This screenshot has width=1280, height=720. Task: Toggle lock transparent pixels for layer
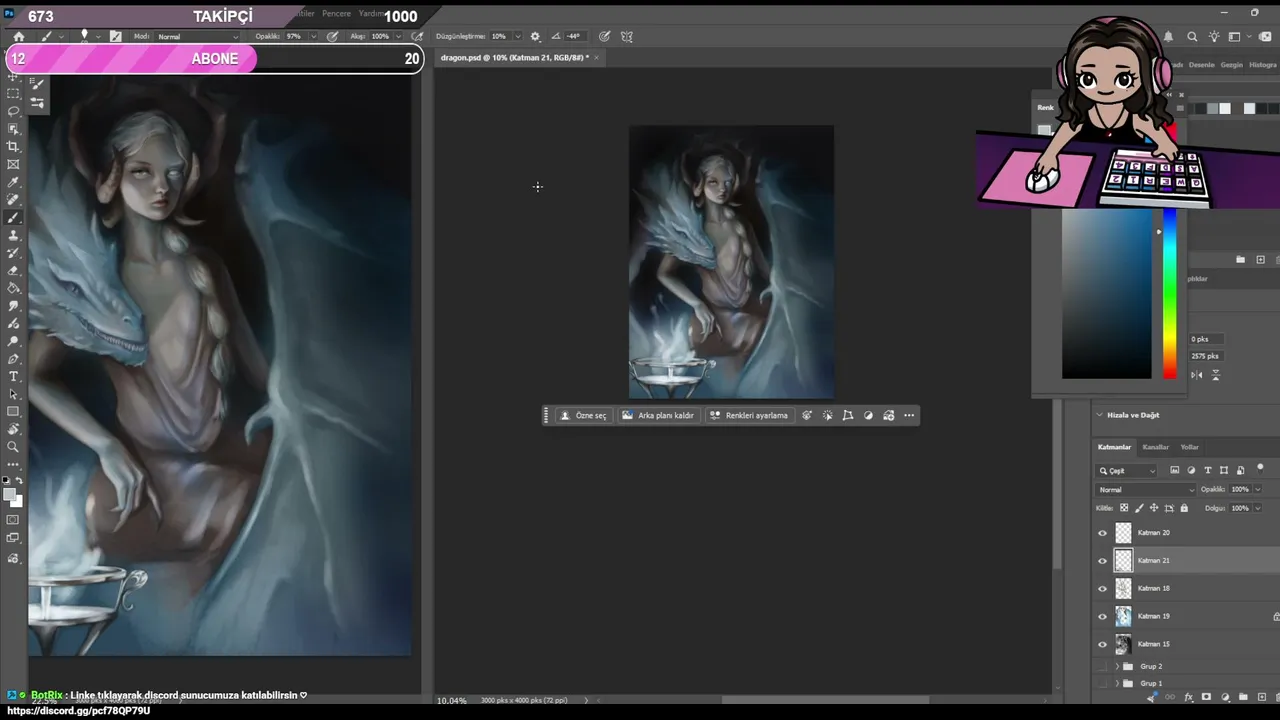pos(1124,508)
